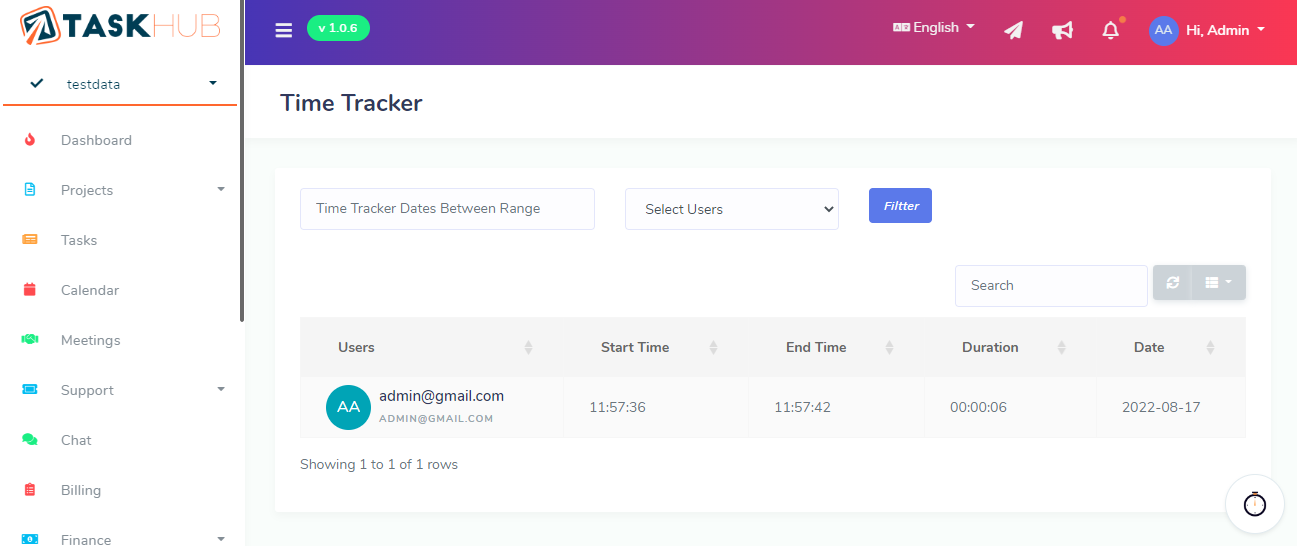Expand the Support submenu arrow

click(221, 389)
